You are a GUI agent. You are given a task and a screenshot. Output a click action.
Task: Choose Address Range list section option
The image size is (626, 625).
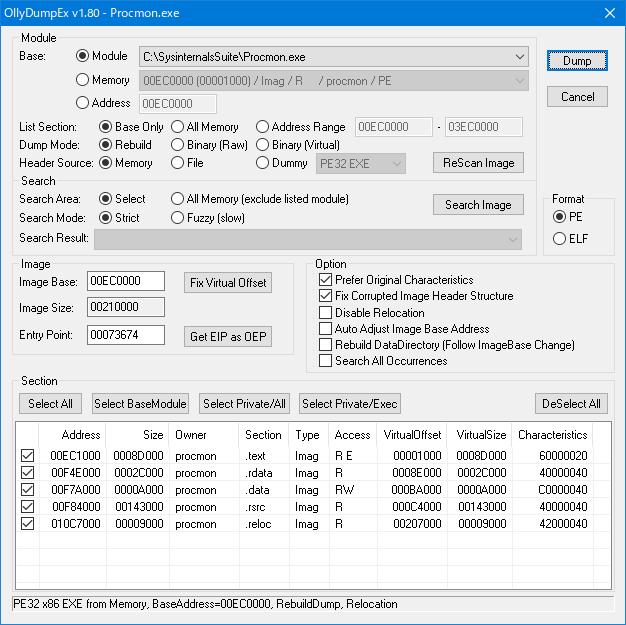pos(262,127)
